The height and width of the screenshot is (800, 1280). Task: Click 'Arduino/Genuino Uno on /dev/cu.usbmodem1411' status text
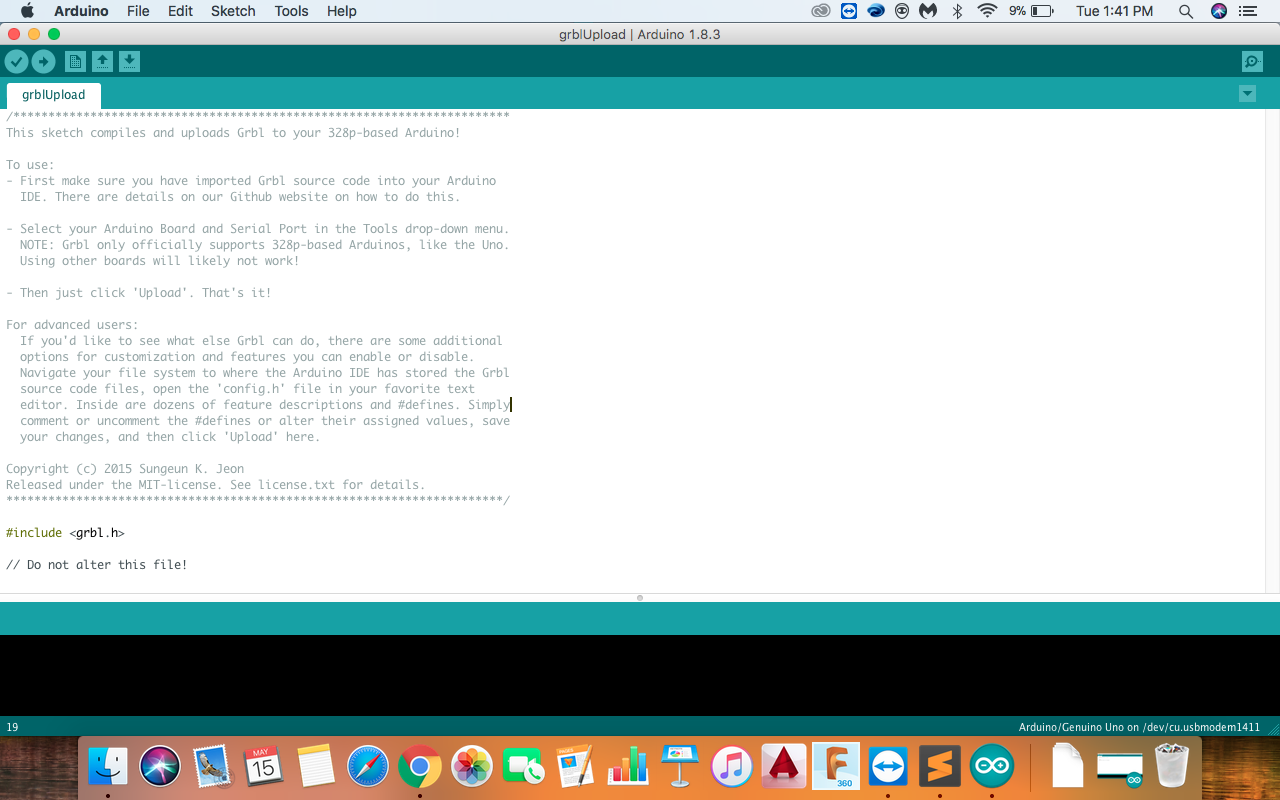1139,727
